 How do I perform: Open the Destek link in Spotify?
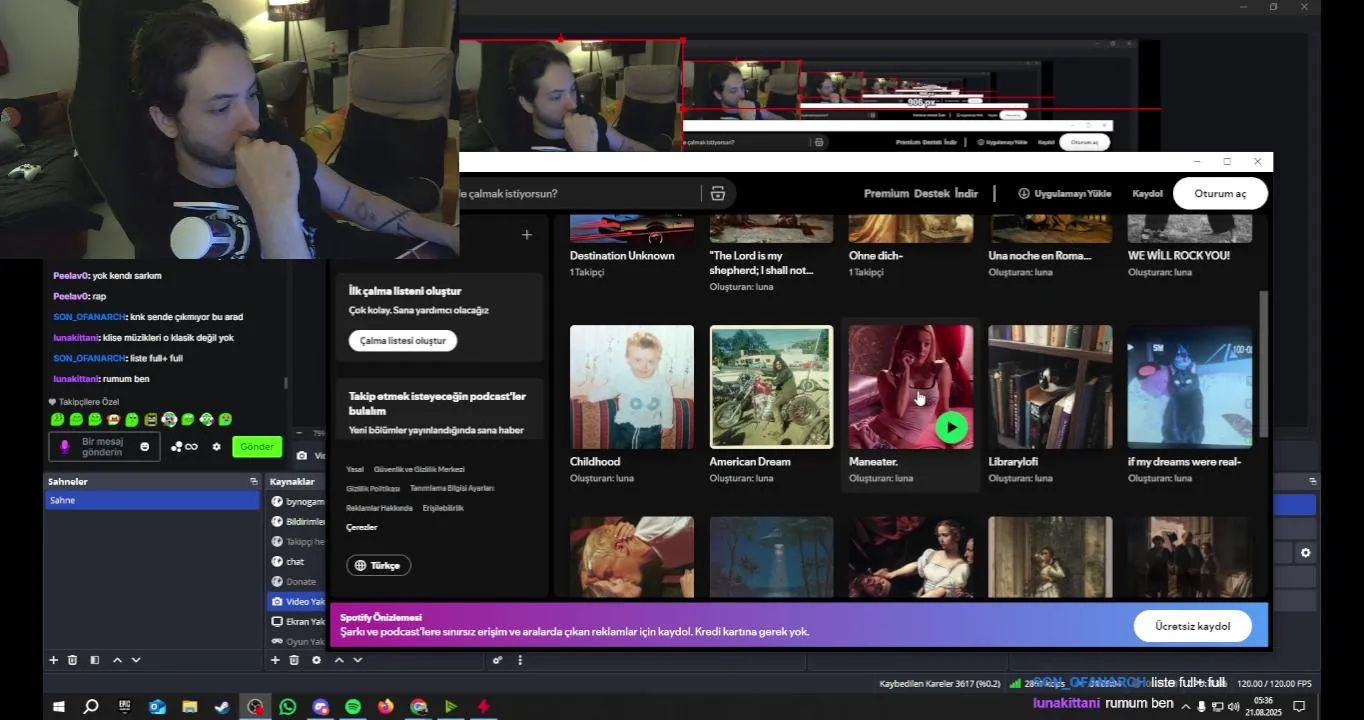931,193
